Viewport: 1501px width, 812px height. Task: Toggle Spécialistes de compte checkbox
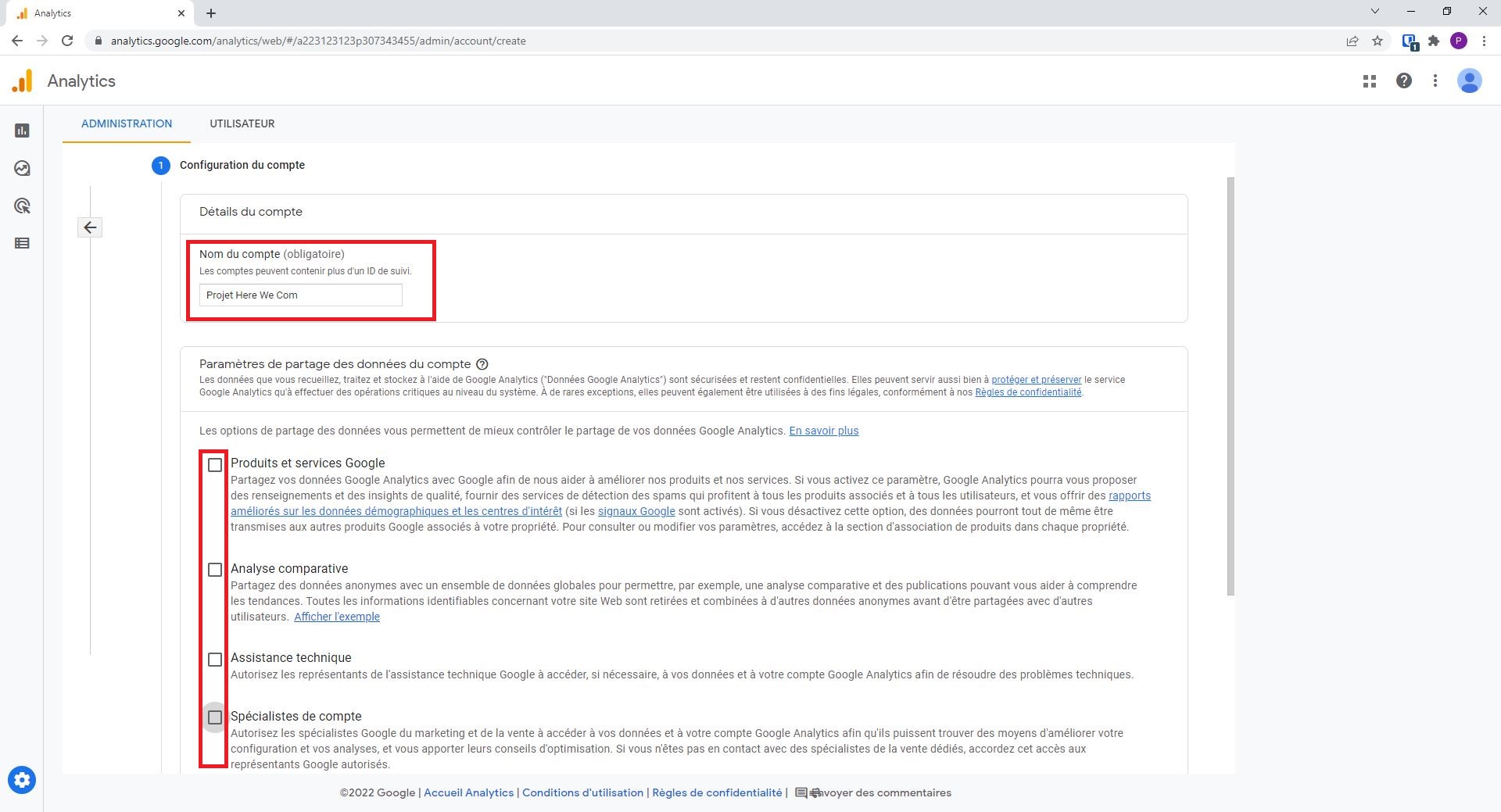pos(215,717)
